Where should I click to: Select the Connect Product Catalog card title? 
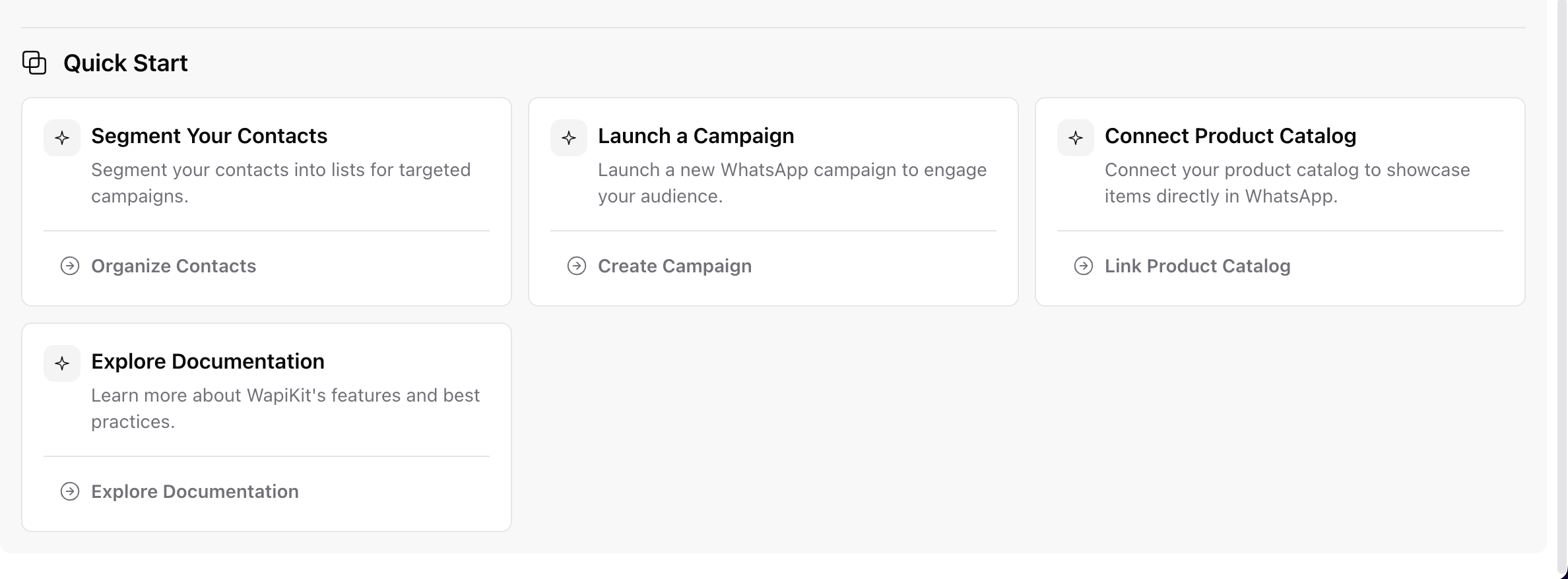pyautogui.click(x=1230, y=136)
